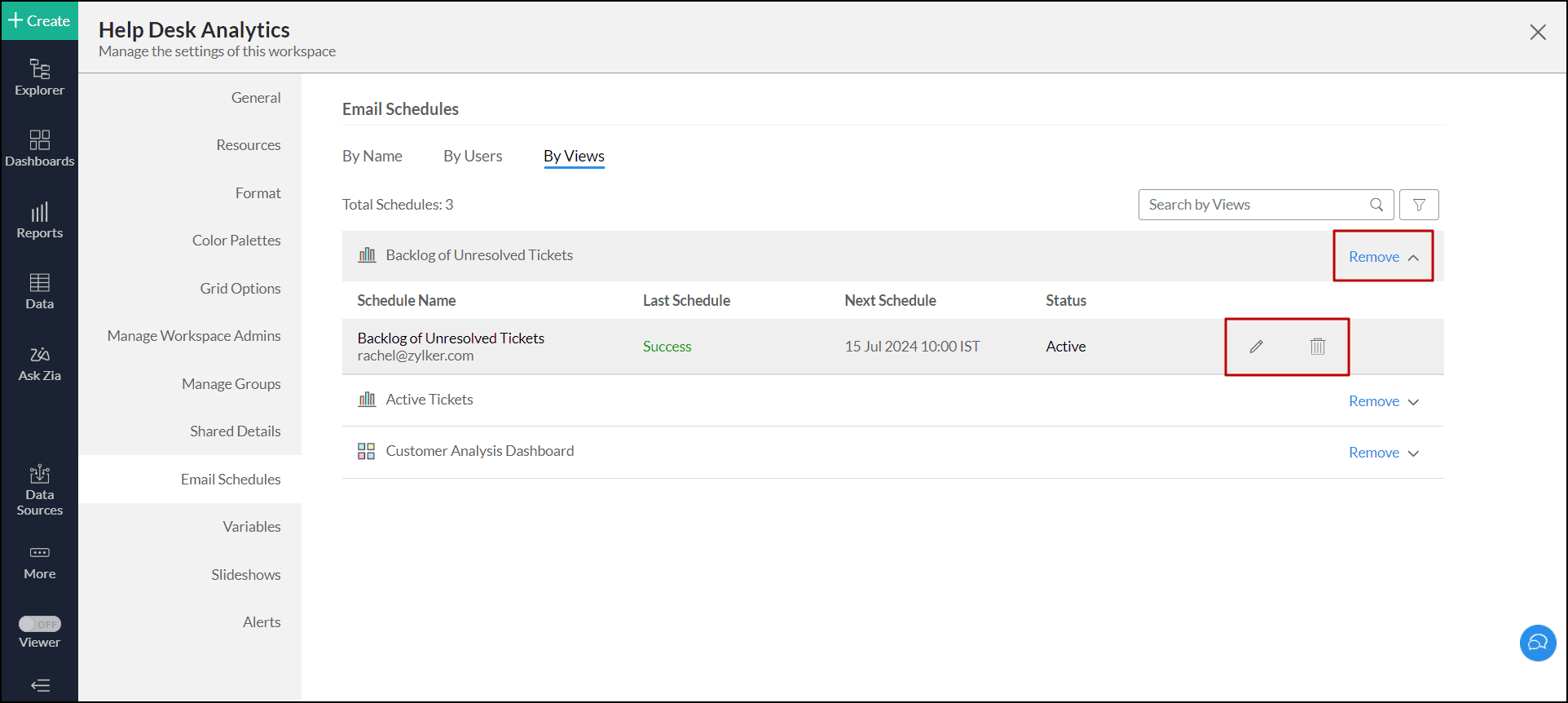1568x703 pixels.
Task: Delete schedule using the trash icon
Action: point(1317,347)
